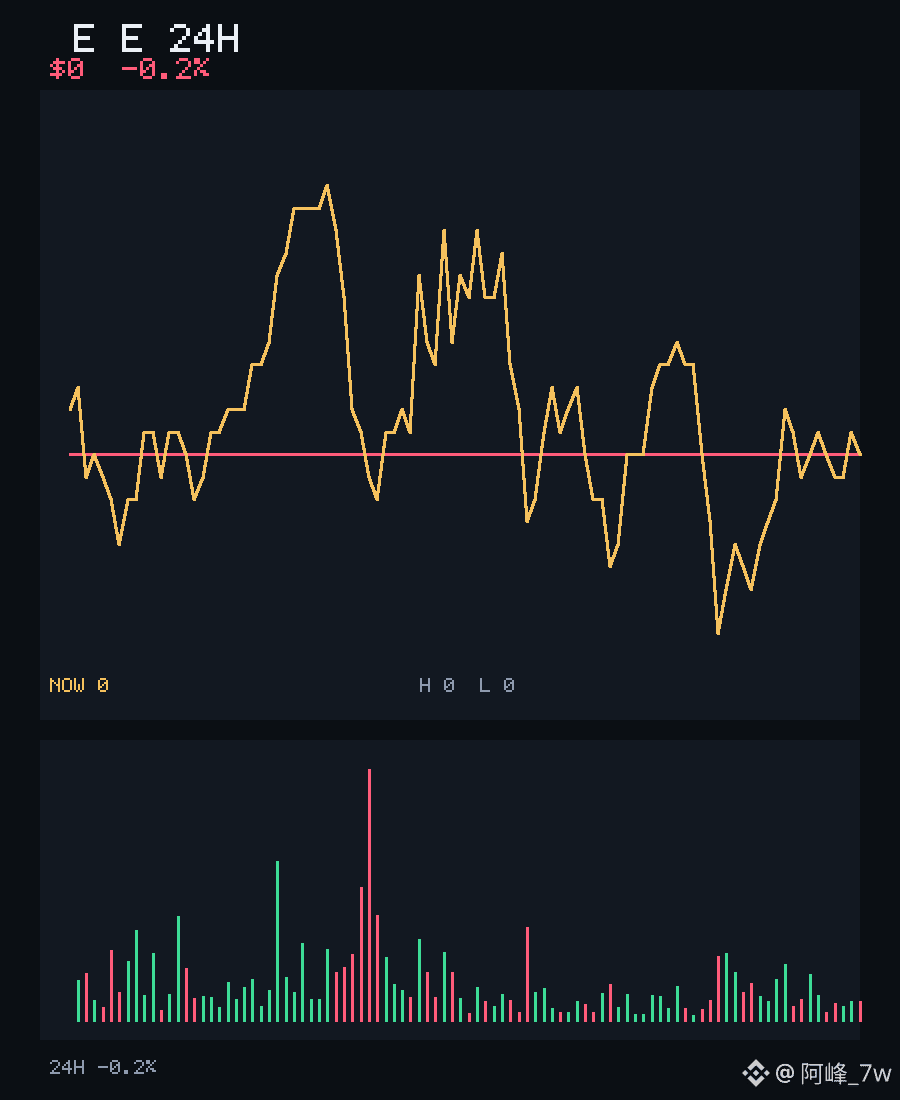Click the Binance diamond logo in the watermark
Viewport: 900px width, 1100px height.
pyautogui.click(x=755, y=1073)
